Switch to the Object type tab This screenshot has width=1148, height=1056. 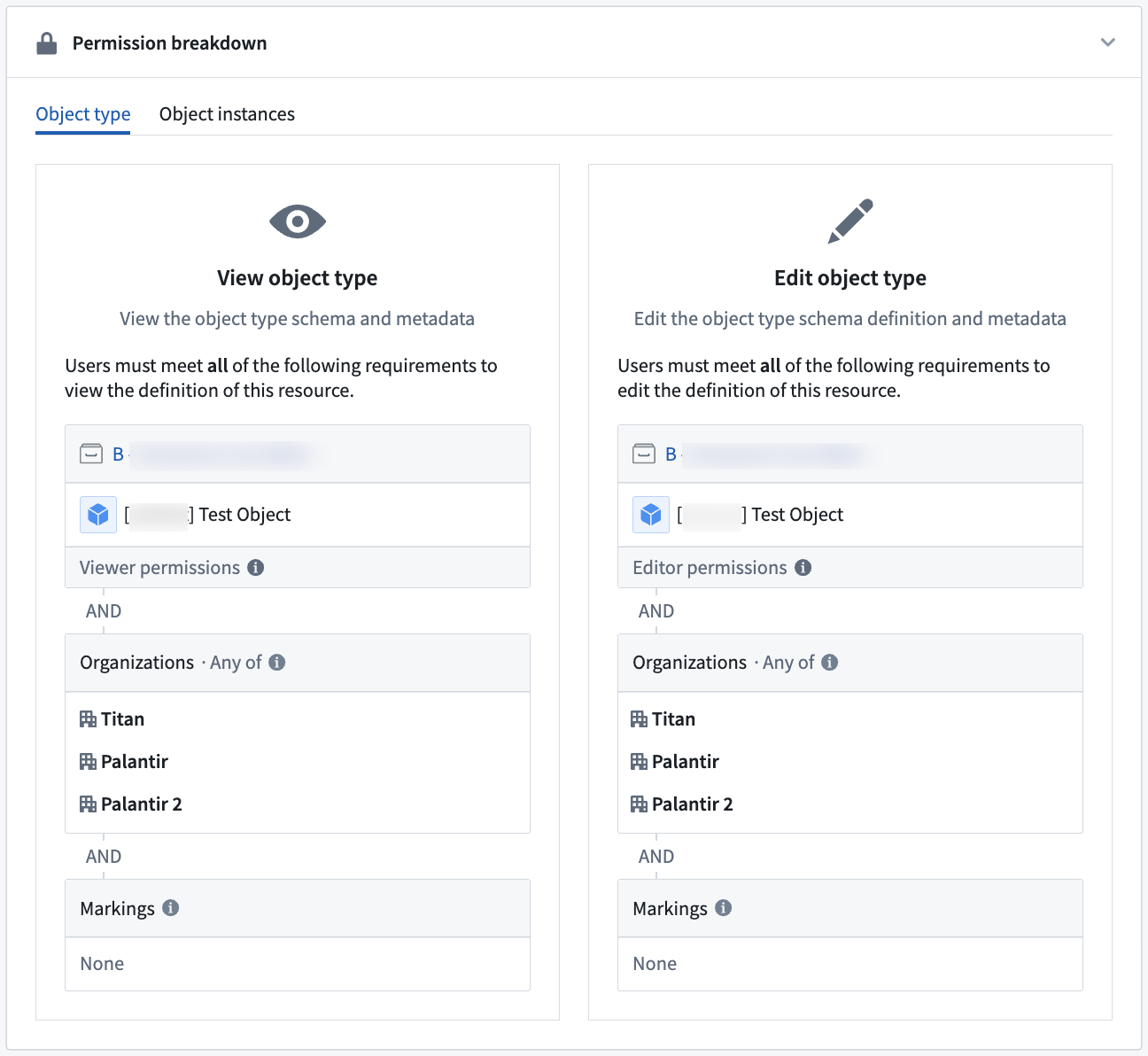(x=83, y=114)
